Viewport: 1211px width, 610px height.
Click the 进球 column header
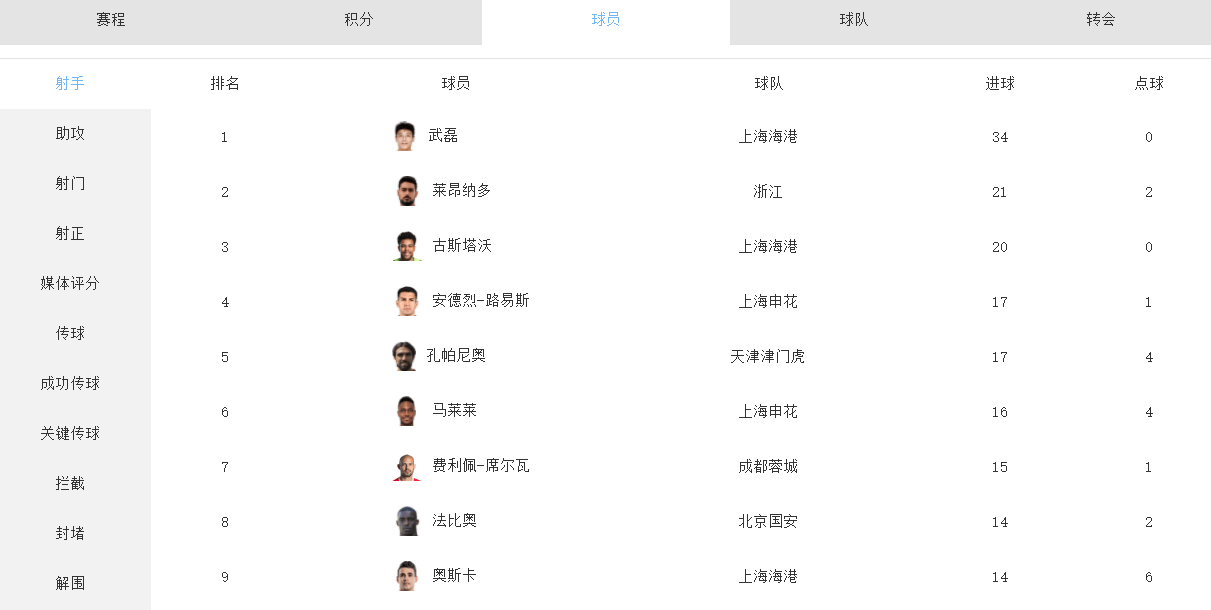[1000, 84]
